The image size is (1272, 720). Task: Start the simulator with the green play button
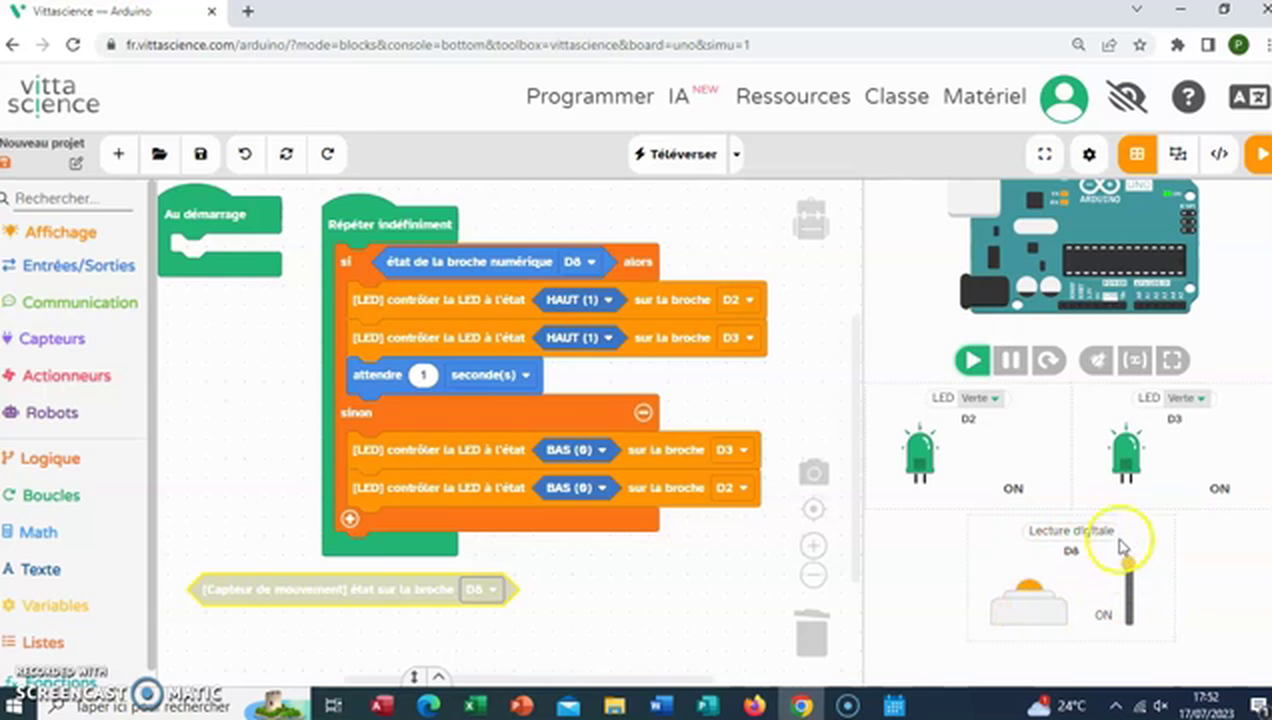(971, 360)
